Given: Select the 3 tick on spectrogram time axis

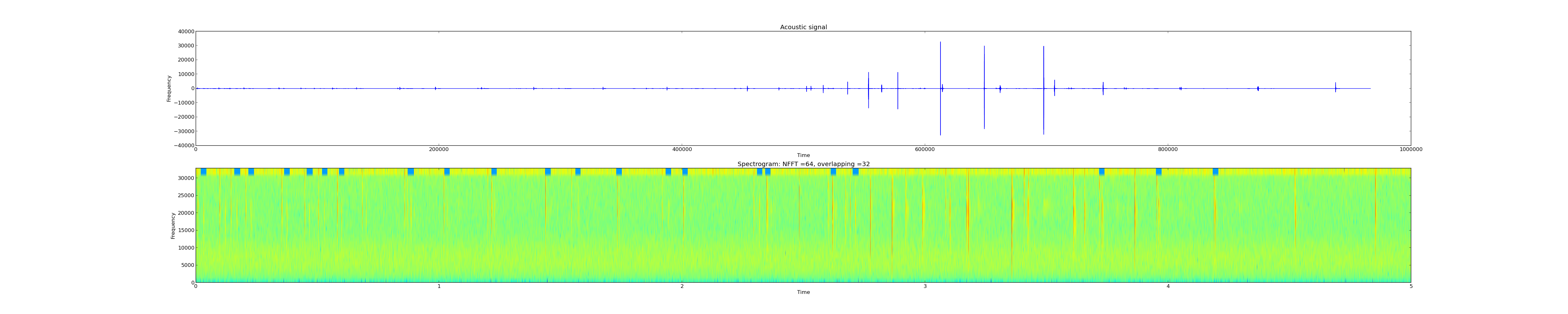Looking at the screenshot, I should pos(924,286).
